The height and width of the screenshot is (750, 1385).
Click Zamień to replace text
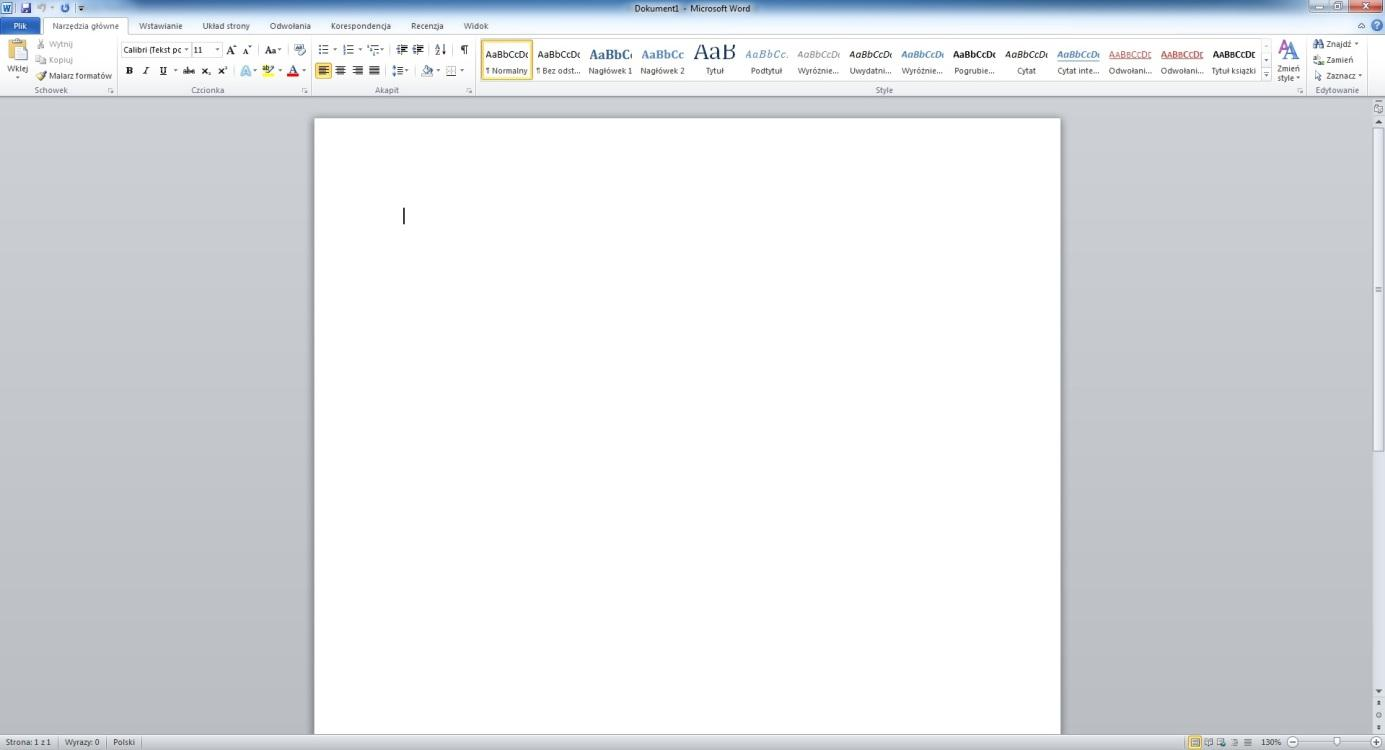tap(1333, 60)
